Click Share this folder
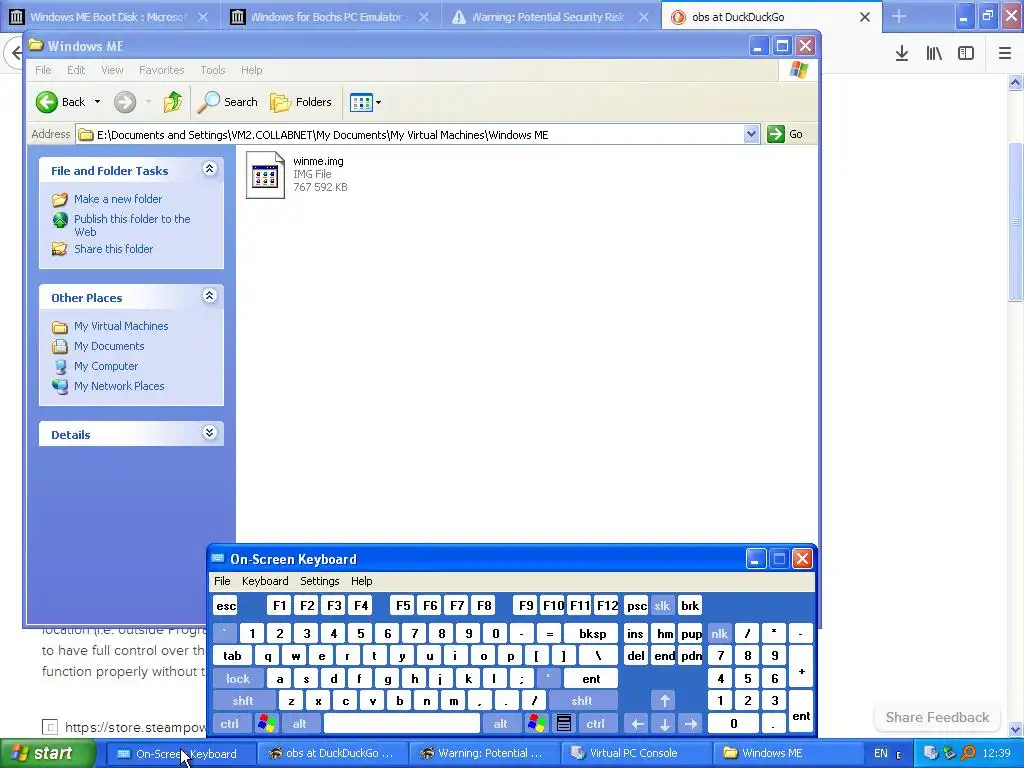1024x768 pixels. click(113, 249)
